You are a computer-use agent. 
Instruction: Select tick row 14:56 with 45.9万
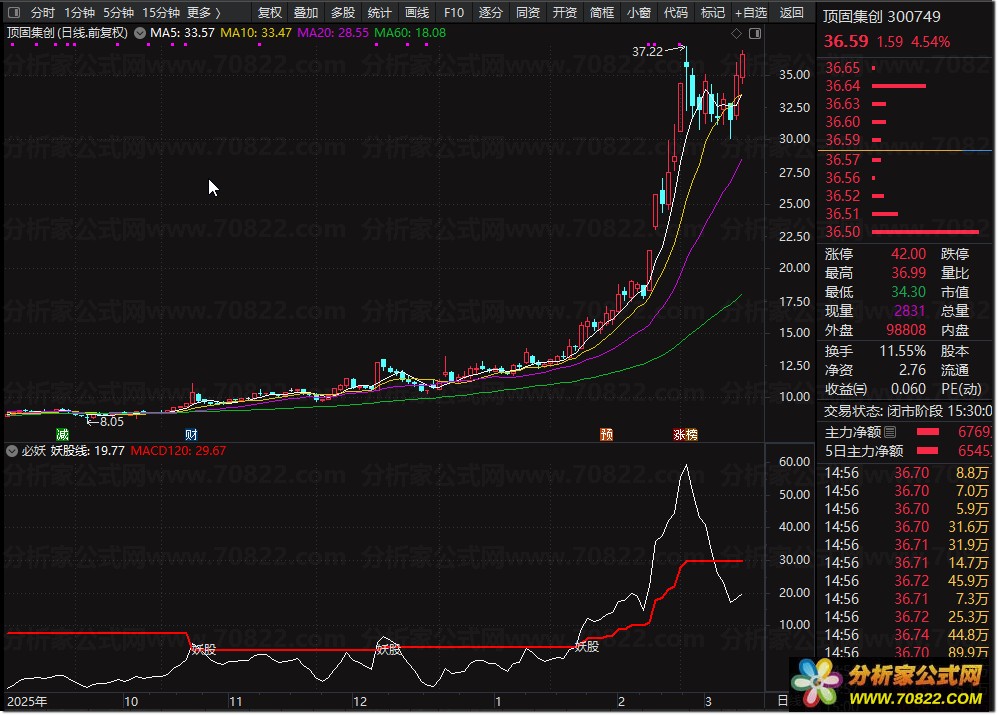[x=907, y=581]
